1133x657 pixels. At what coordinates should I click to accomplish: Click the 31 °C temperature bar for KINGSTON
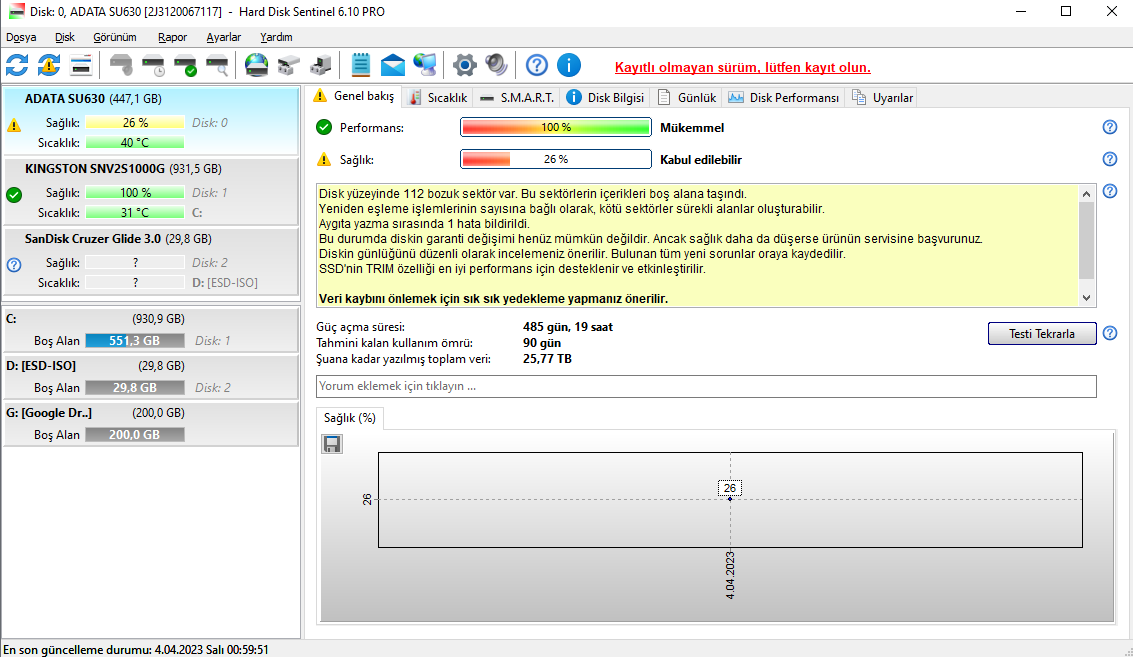pyautogui.click(x=134, y=212)
